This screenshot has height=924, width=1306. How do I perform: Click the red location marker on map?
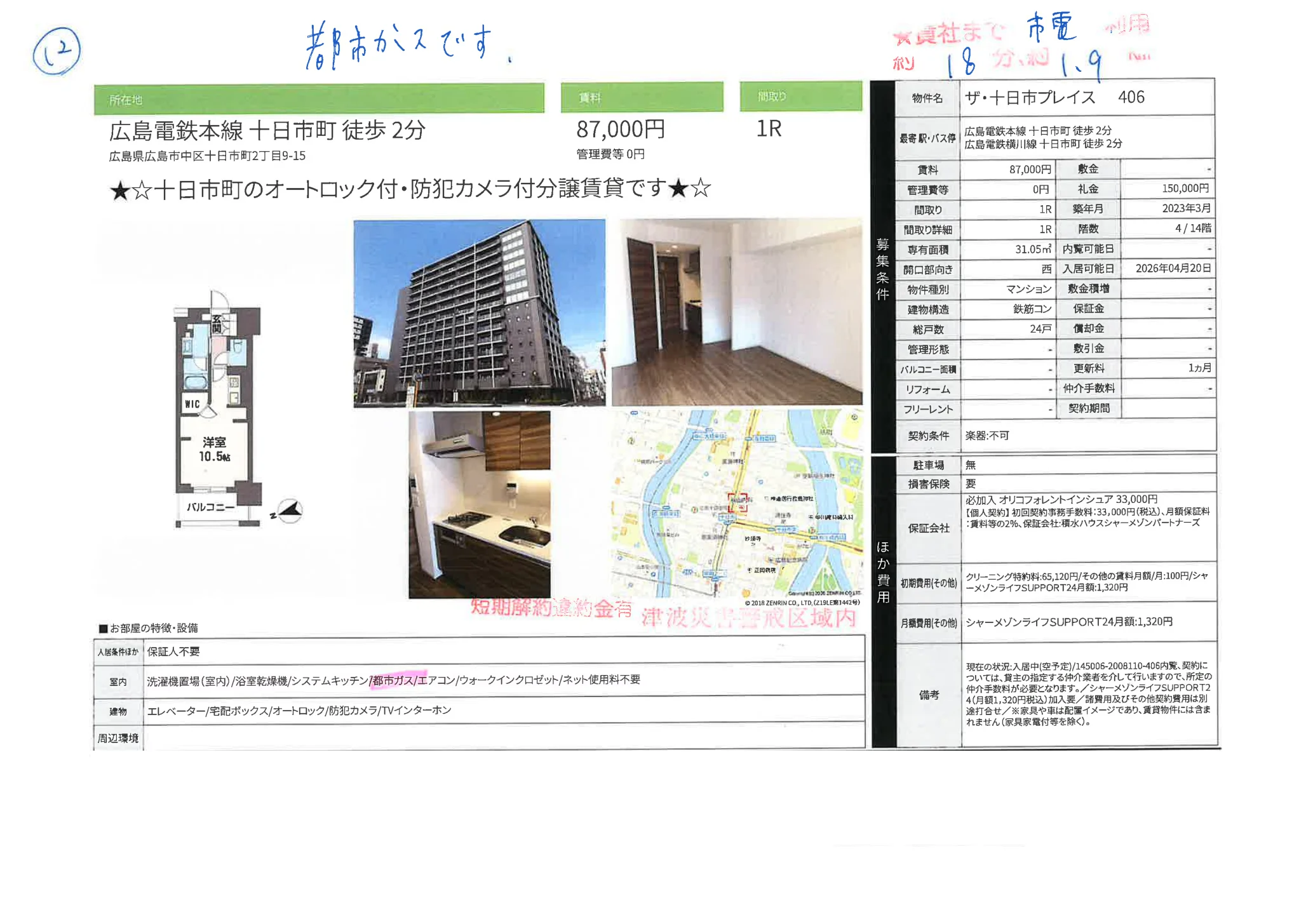[737, 502]
